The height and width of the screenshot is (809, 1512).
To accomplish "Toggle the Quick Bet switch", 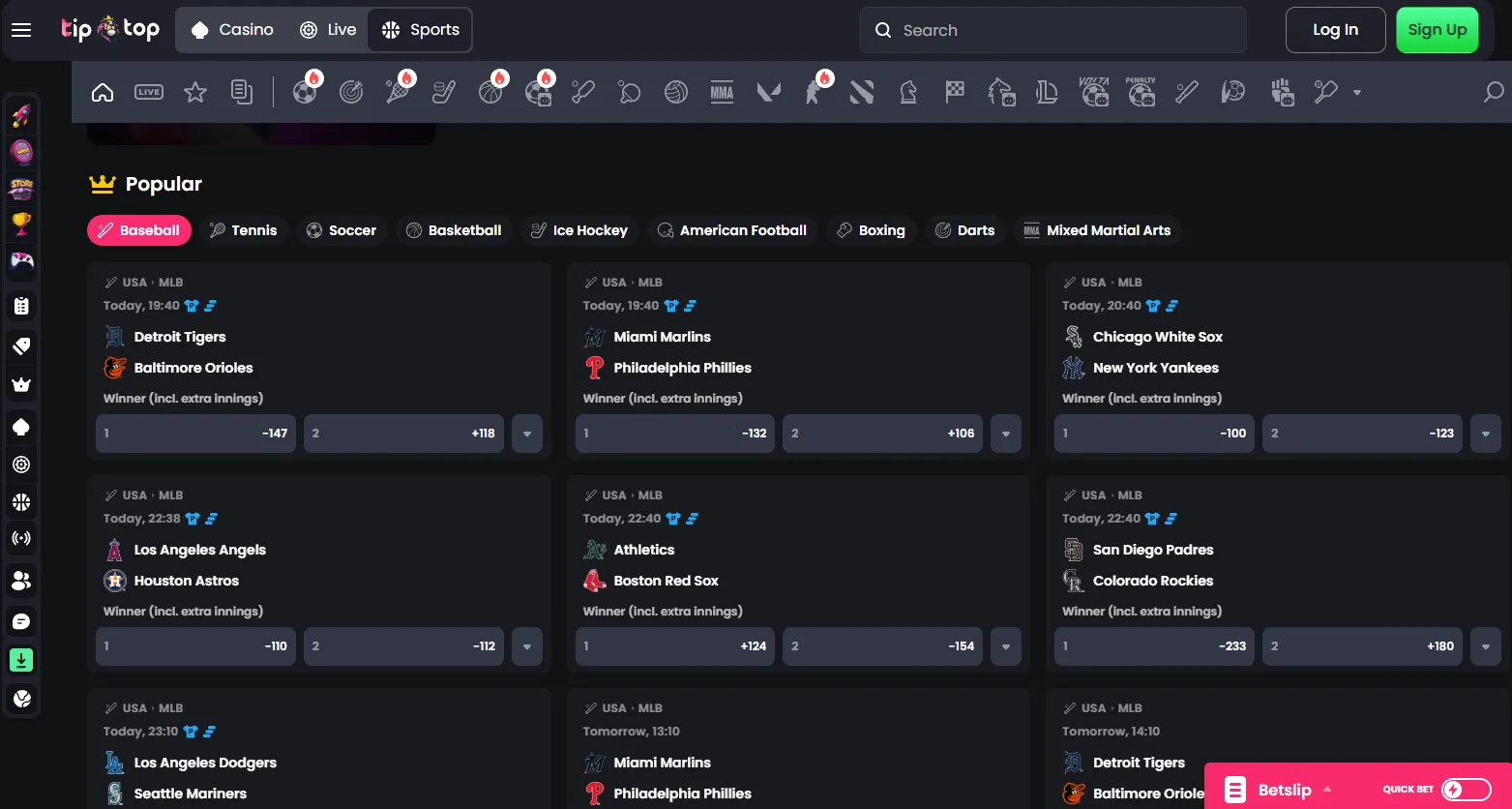I will (x=1466, y=790).
